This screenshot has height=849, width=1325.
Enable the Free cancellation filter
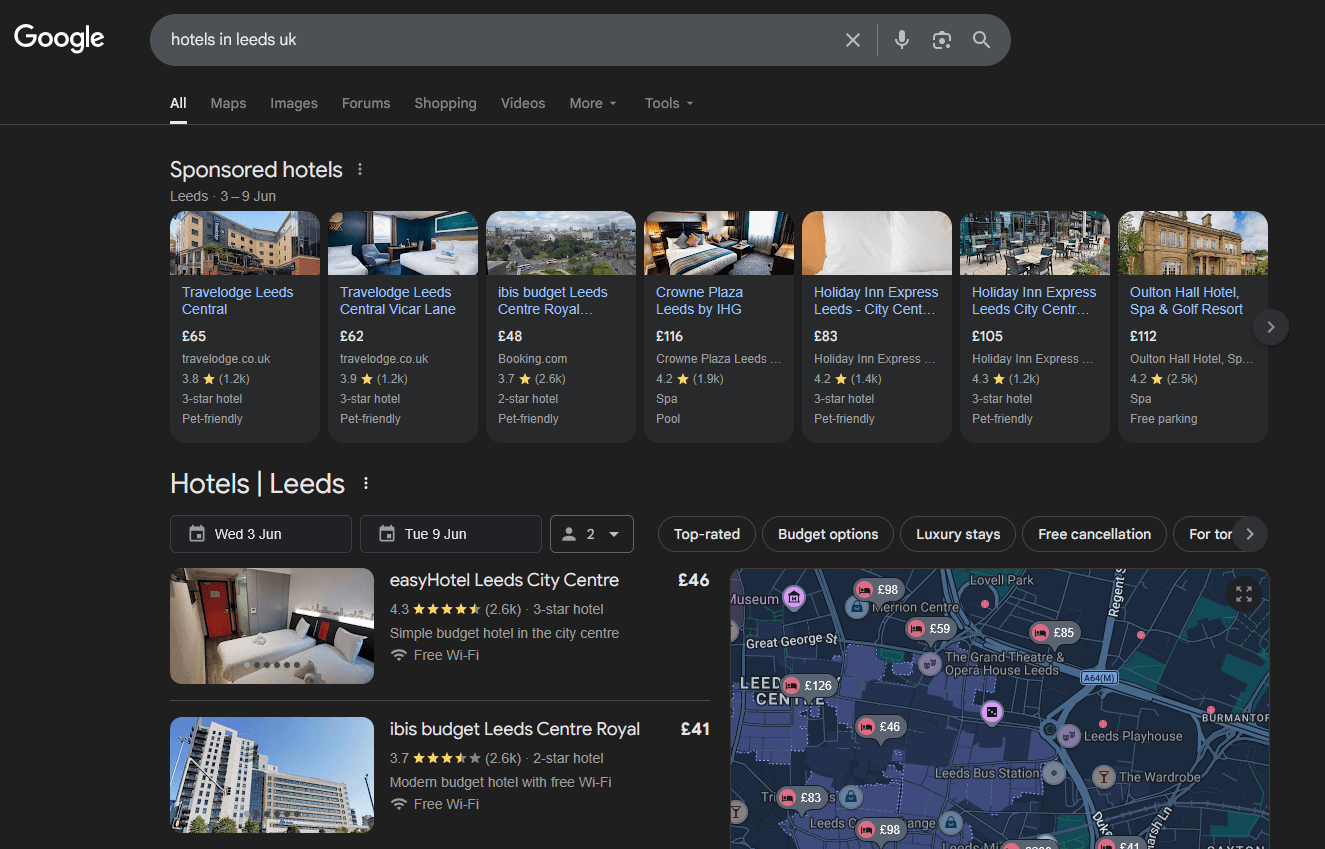(x=1094, y=534)
